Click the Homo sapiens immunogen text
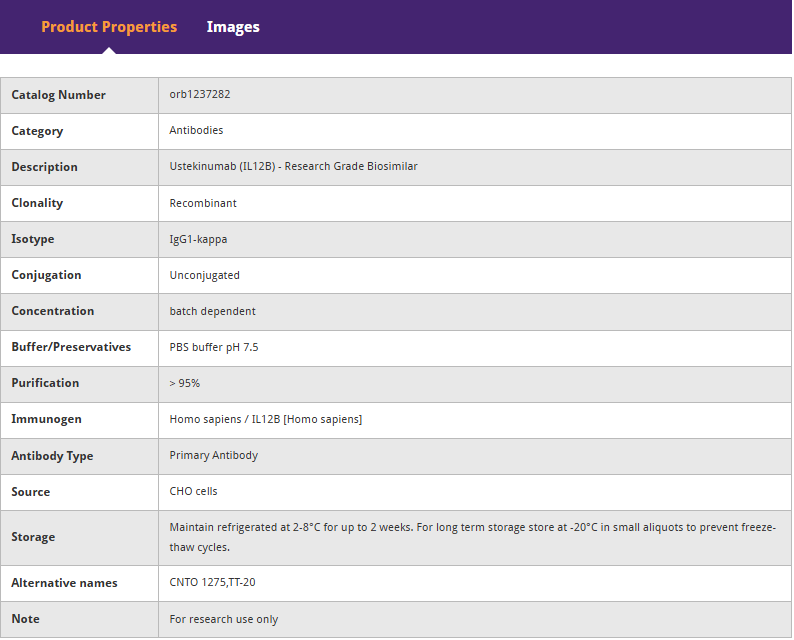This screenshot has height=640, width=794. [265, 419]
